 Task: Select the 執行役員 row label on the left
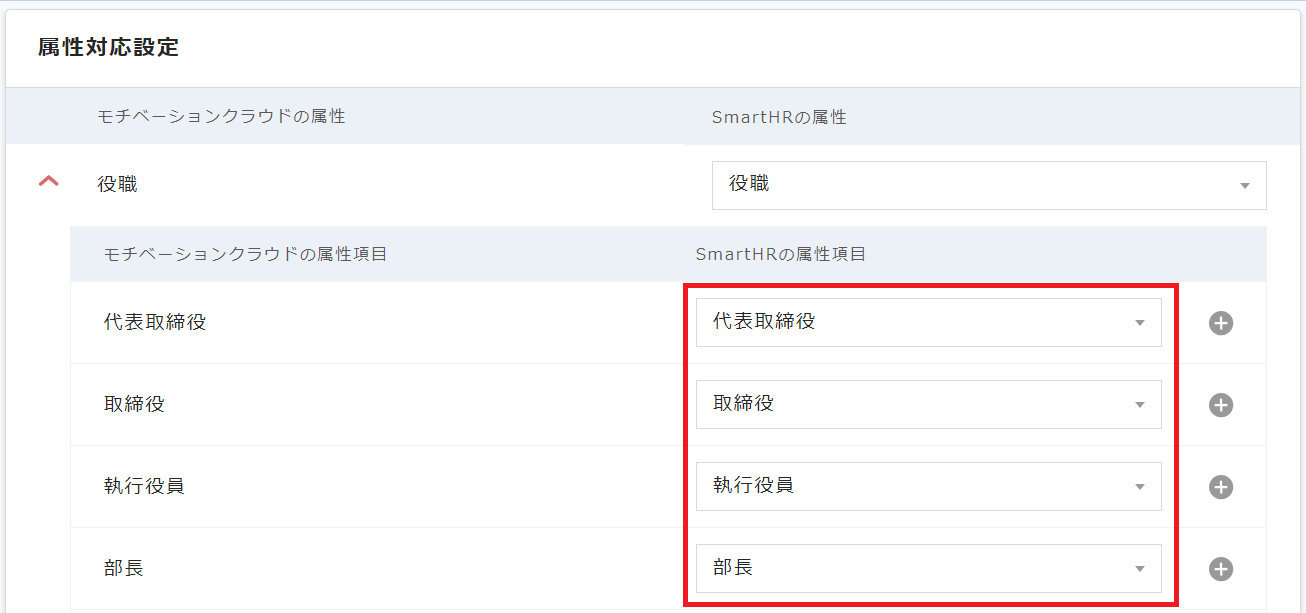[144, 486]
